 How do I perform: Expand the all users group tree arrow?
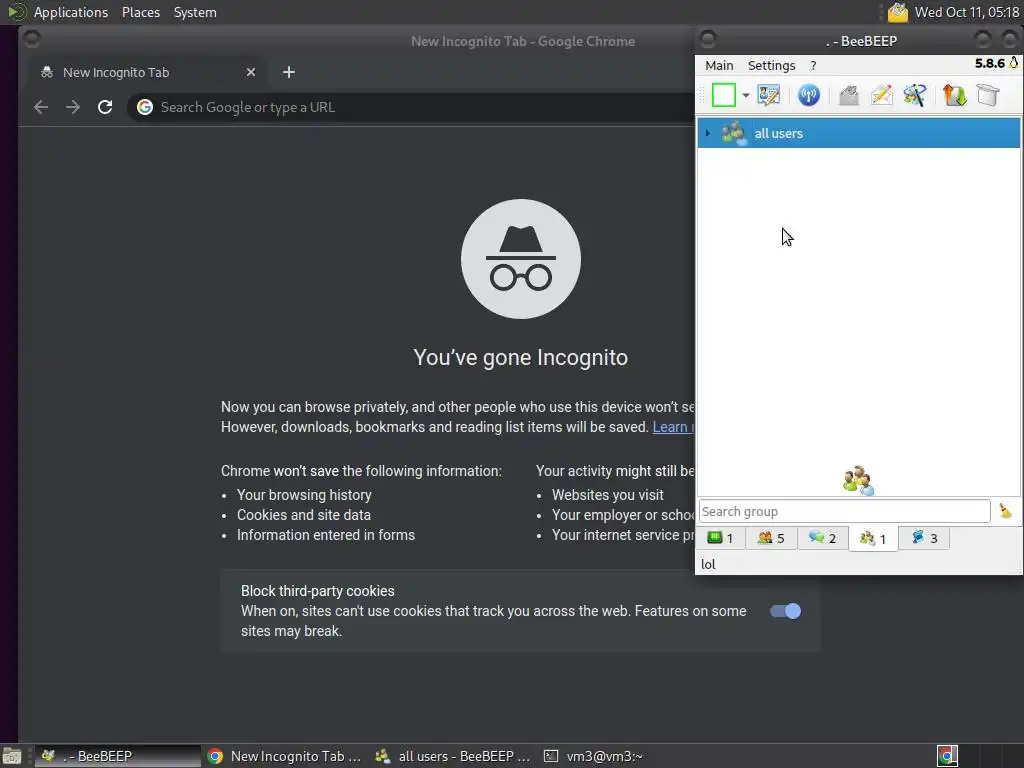click(707, 133)
